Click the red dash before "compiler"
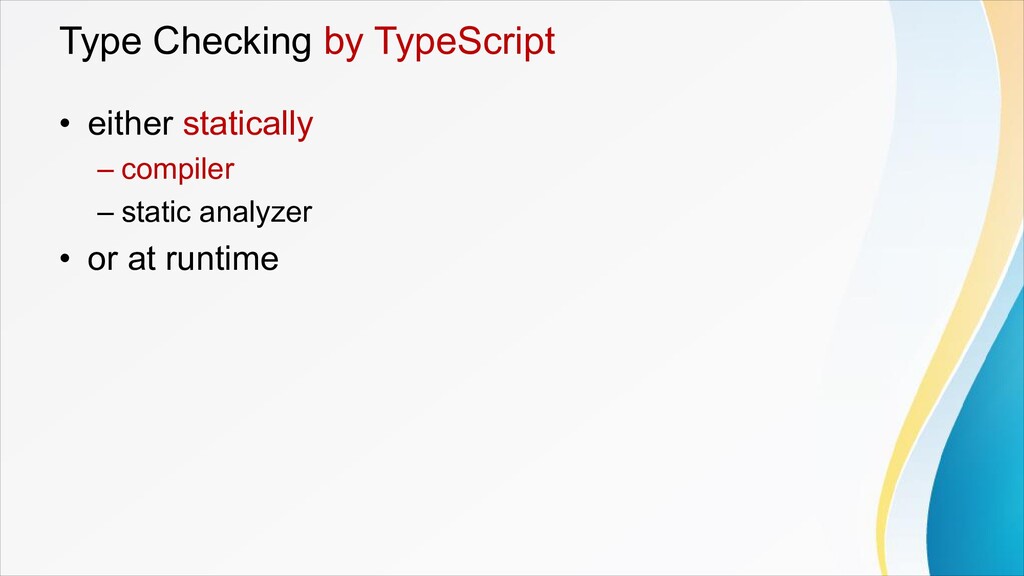The image size is (1024, 576). click(x=106, y=170)
